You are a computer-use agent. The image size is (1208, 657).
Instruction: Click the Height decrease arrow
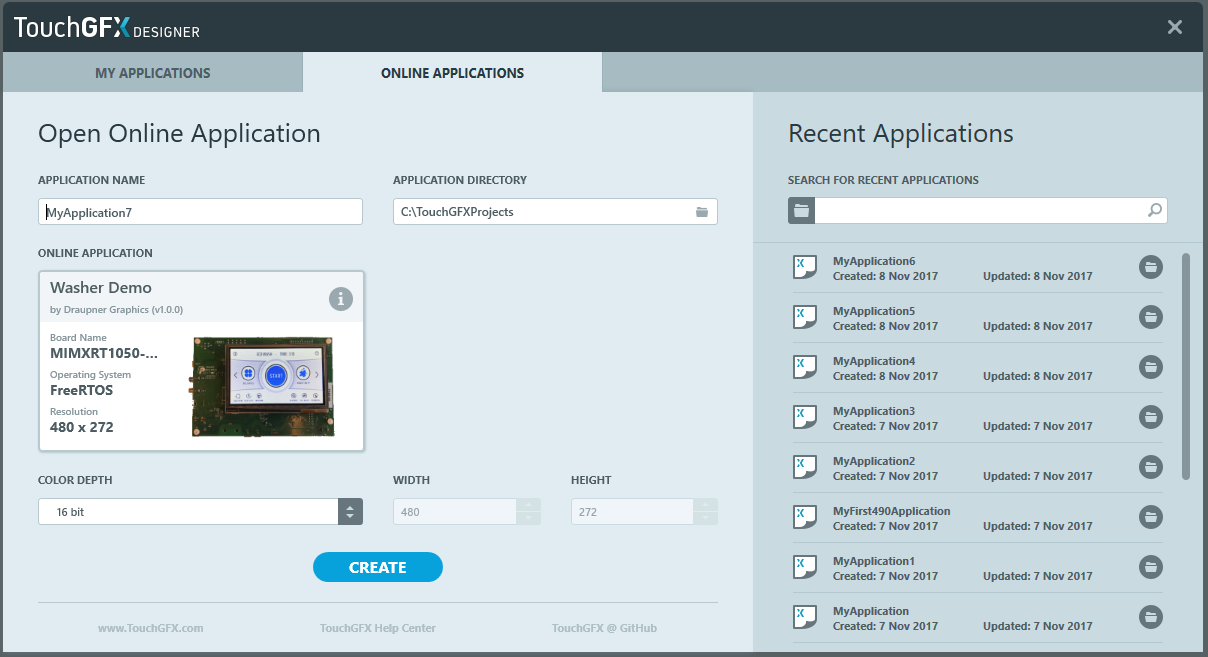tap(706, 518)
